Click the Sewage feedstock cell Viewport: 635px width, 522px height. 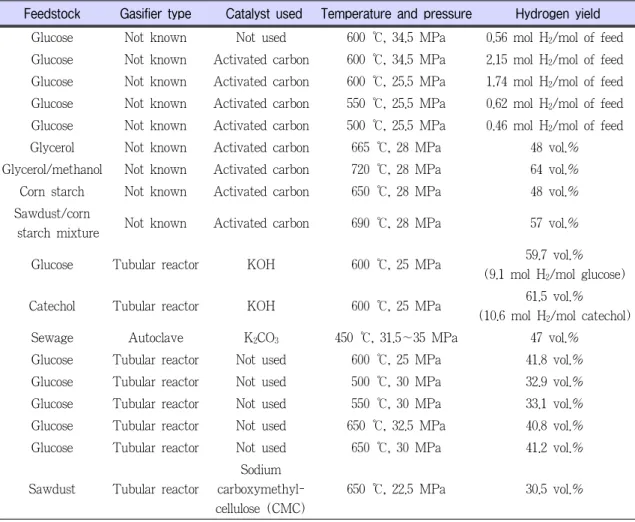(x=52, y=338)
